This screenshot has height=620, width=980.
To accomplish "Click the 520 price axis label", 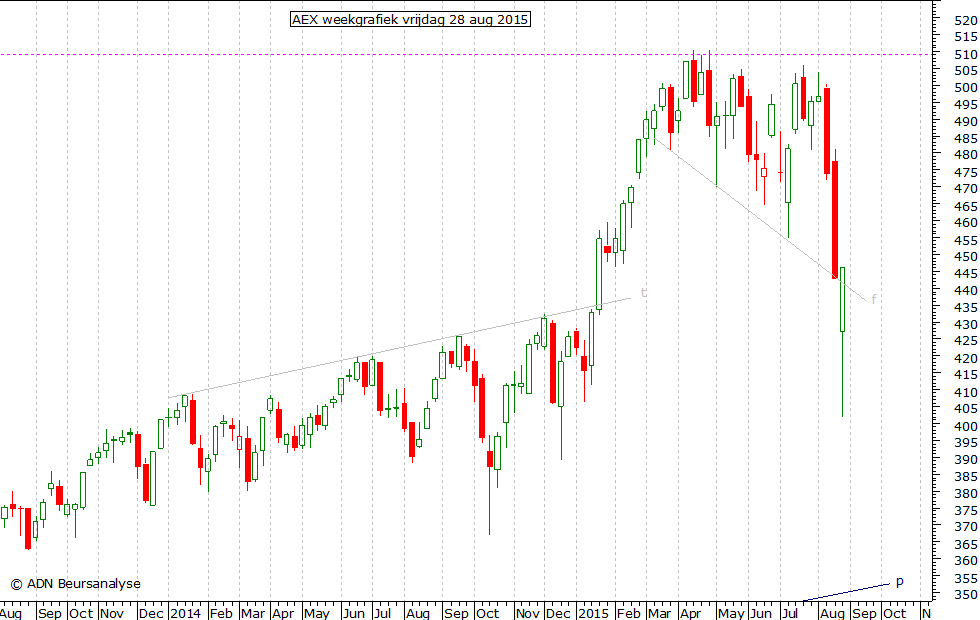I will pyautogui.click(x=966, y=20).
